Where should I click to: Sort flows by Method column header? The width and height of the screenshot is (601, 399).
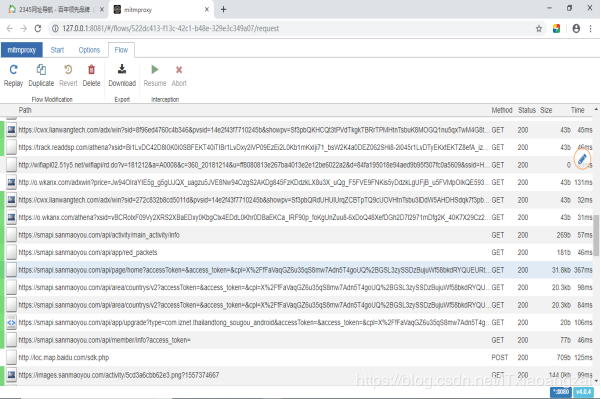tap(502, 110)
